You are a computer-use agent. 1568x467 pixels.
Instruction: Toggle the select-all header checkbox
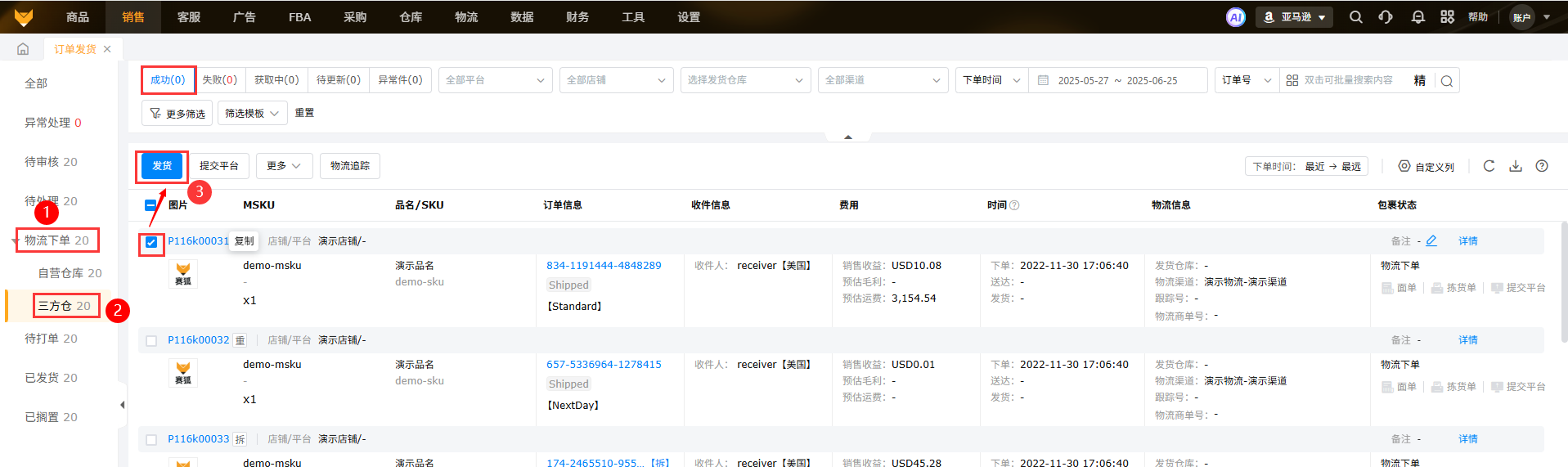click(x=151, y=205)
